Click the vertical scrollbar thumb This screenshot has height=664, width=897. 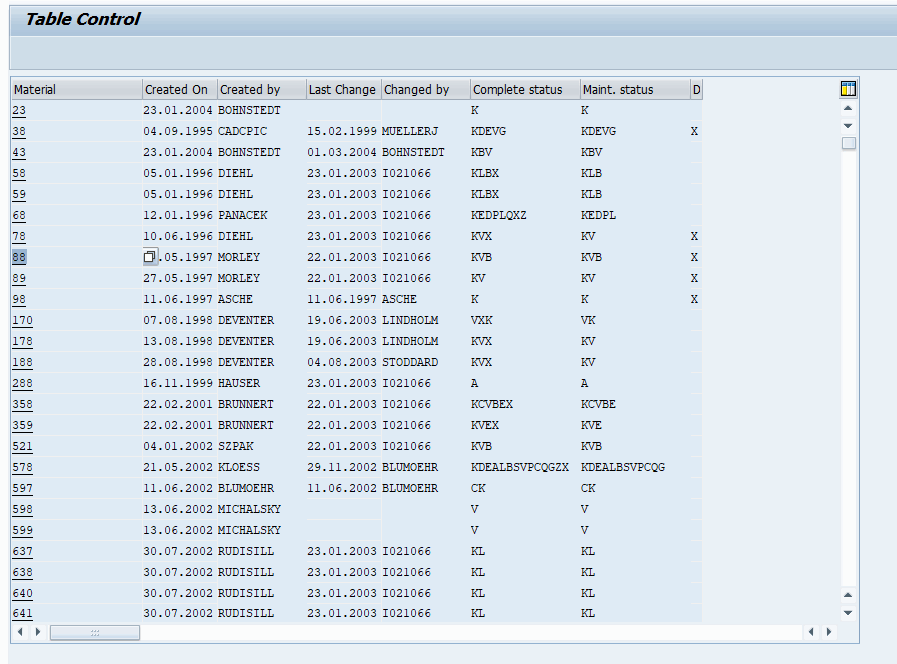pos(849,143)
